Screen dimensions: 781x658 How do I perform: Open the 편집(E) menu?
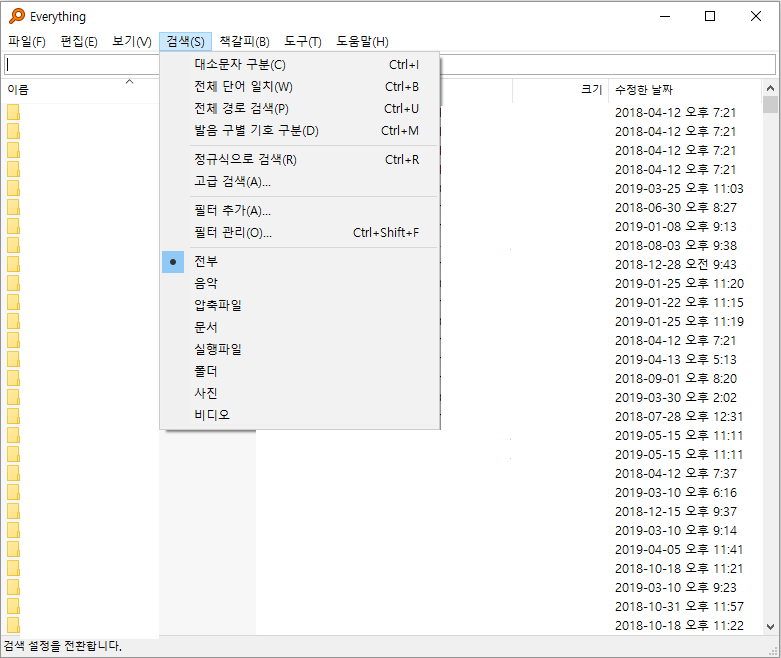pos(79,41)
